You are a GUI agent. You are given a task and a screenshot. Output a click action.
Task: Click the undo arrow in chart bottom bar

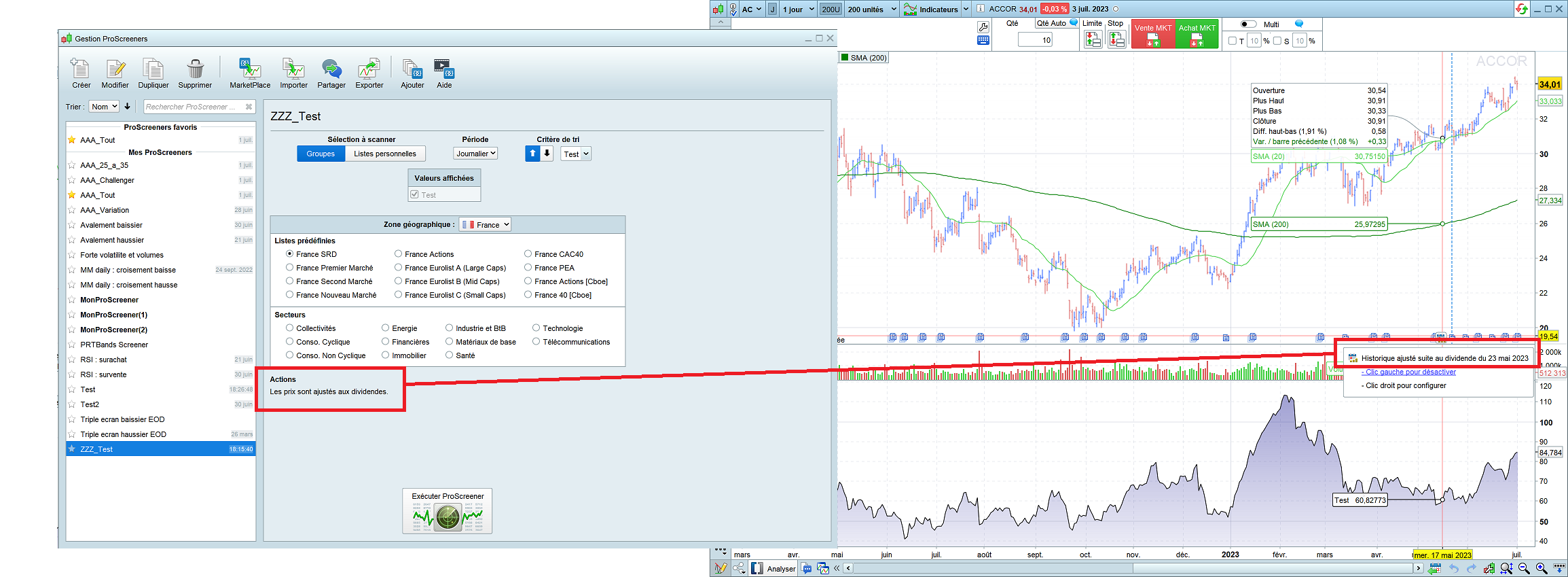1454,568
